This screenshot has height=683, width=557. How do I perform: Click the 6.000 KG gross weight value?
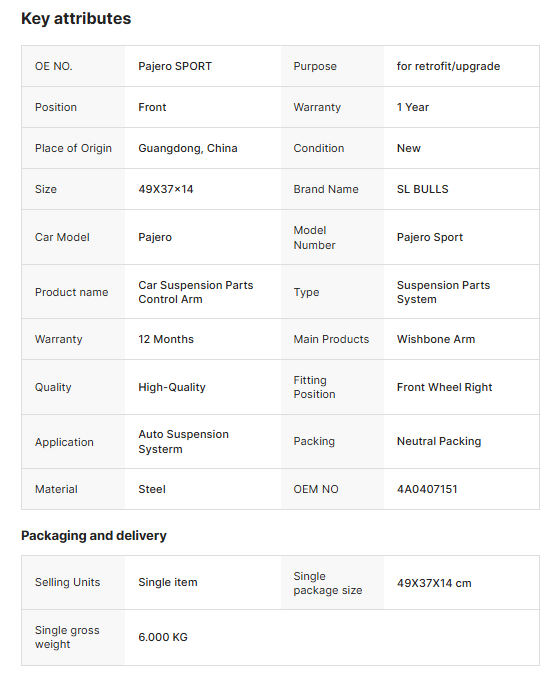[x=163, y=637]
